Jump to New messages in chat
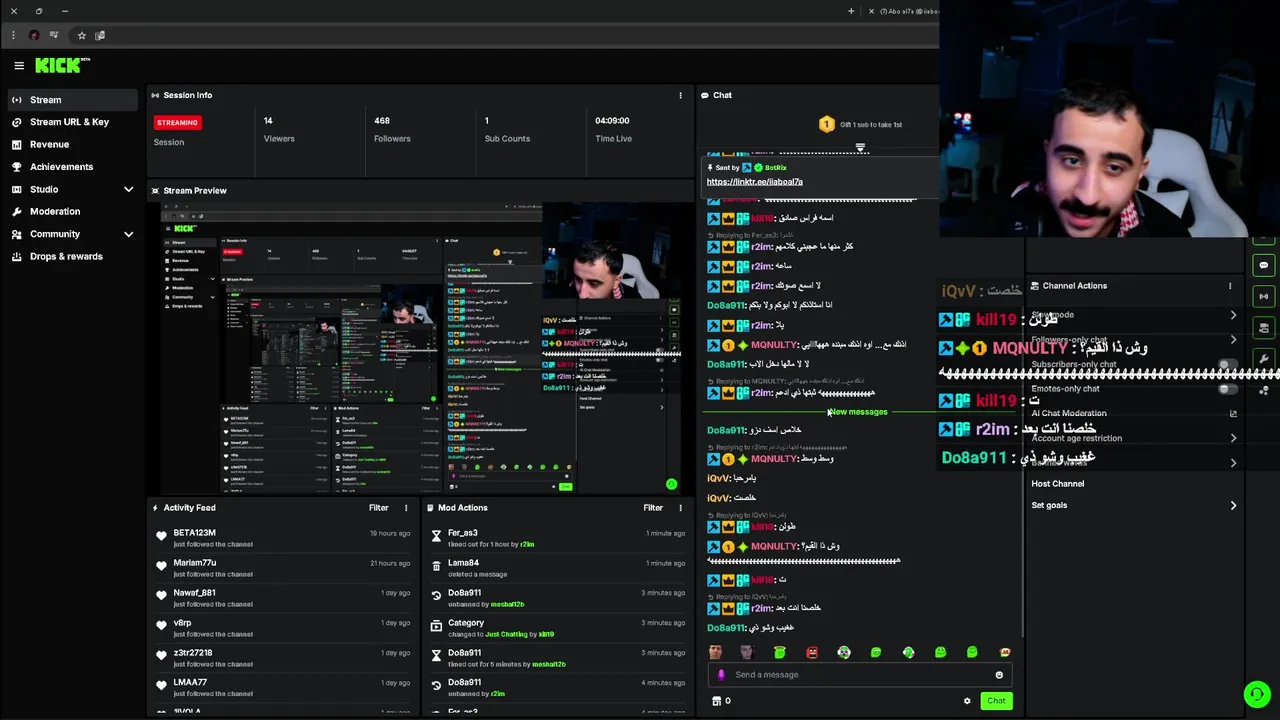1280x720 pixels. (858, 412)
